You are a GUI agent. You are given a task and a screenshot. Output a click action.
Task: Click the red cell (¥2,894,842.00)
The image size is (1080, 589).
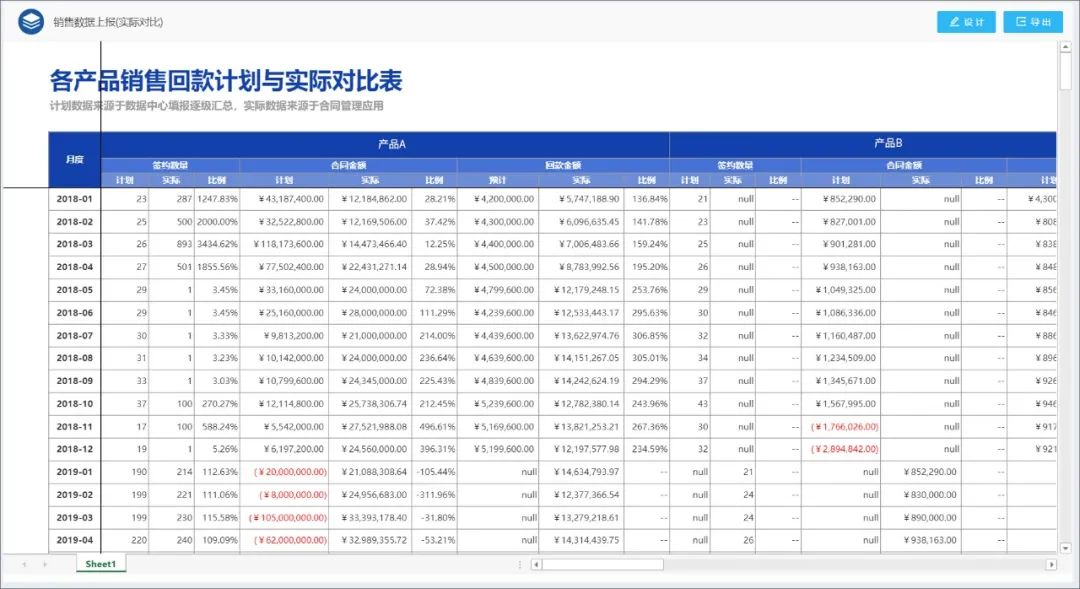point(840,449)
